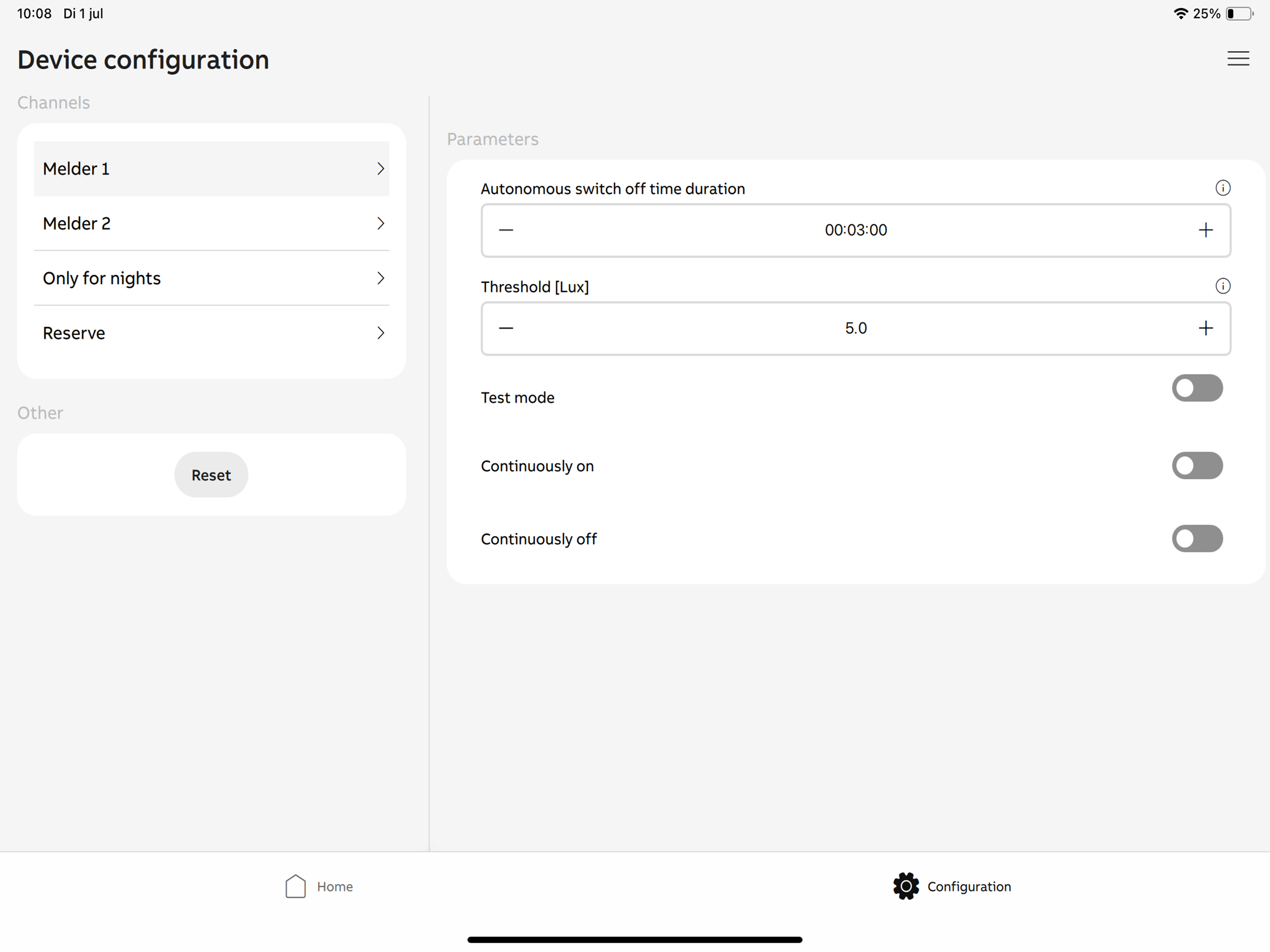Click the Threshold [Lux] label
Viewport: 1270px width, 952px height.
pos(535,287)
